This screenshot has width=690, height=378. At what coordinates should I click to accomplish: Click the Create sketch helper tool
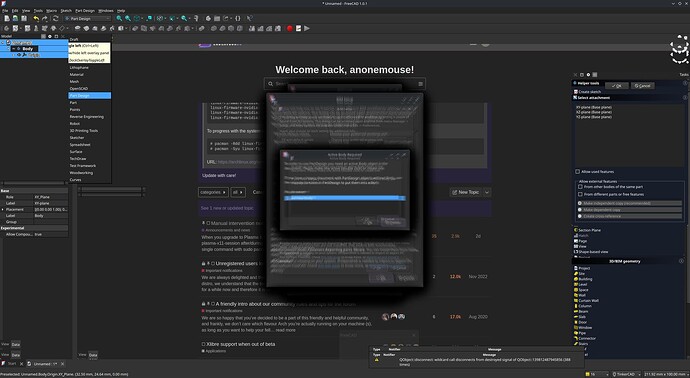[589, 92]
